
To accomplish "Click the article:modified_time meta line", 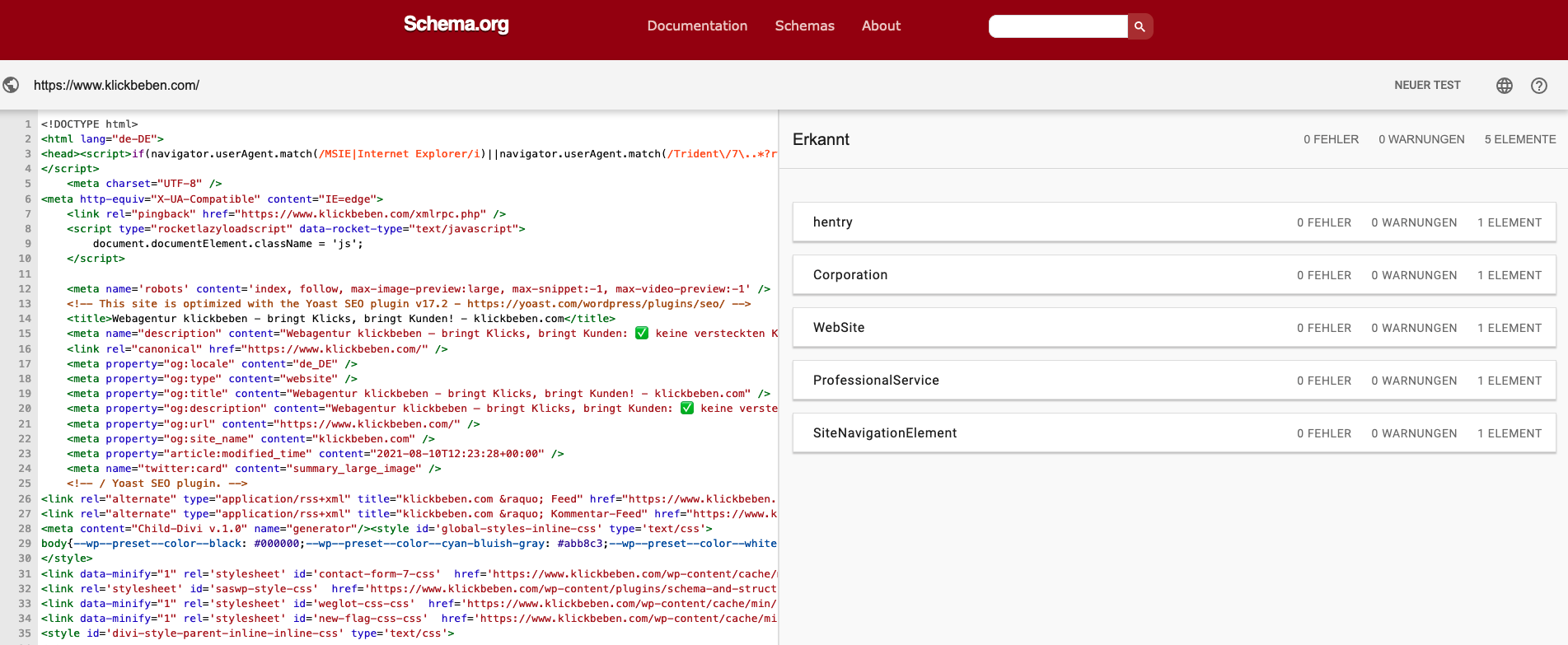I will coord(316,454).
